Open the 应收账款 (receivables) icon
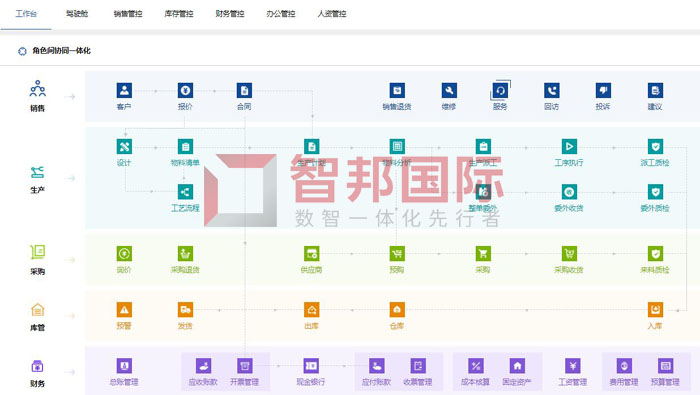Screen dimensions: 700x395 (204, 366)
